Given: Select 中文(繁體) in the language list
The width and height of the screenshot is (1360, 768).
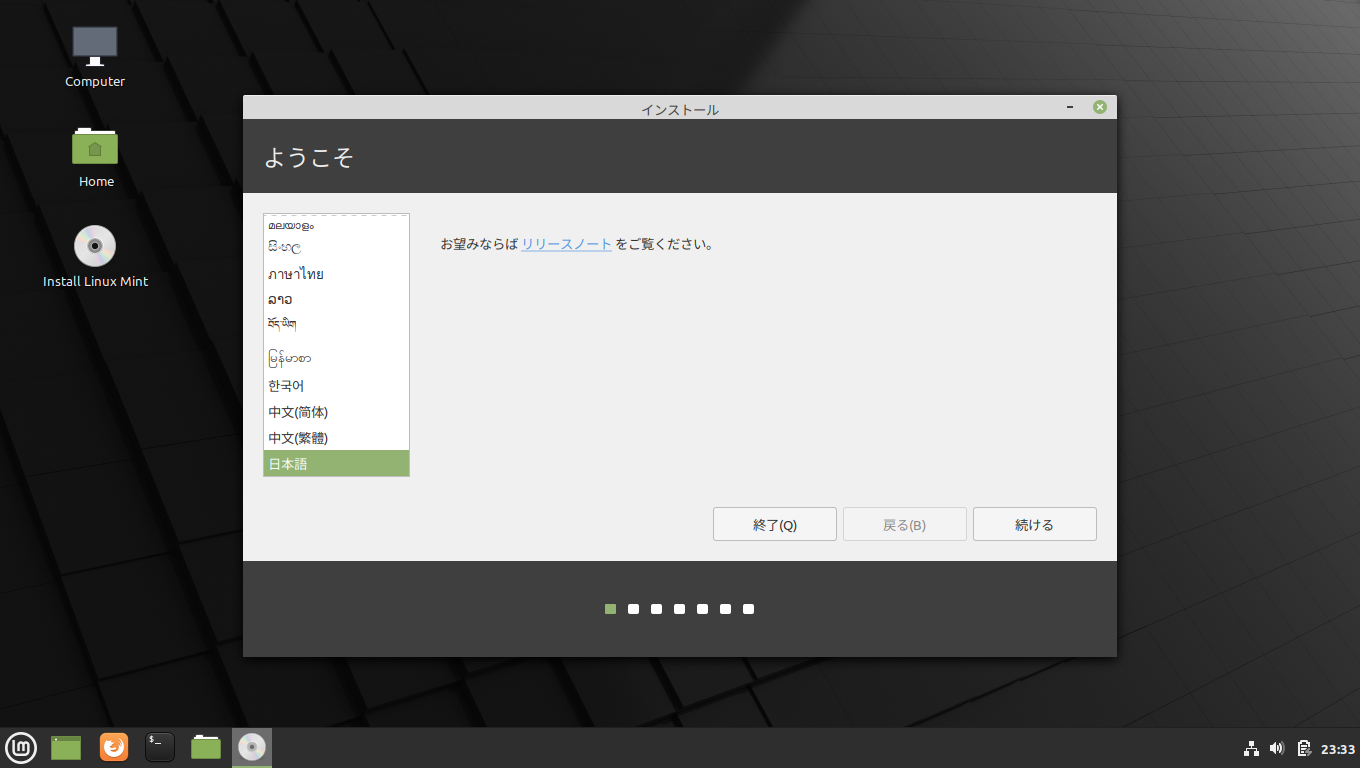Looking at the screenshot, I should [x=336, y=438].
